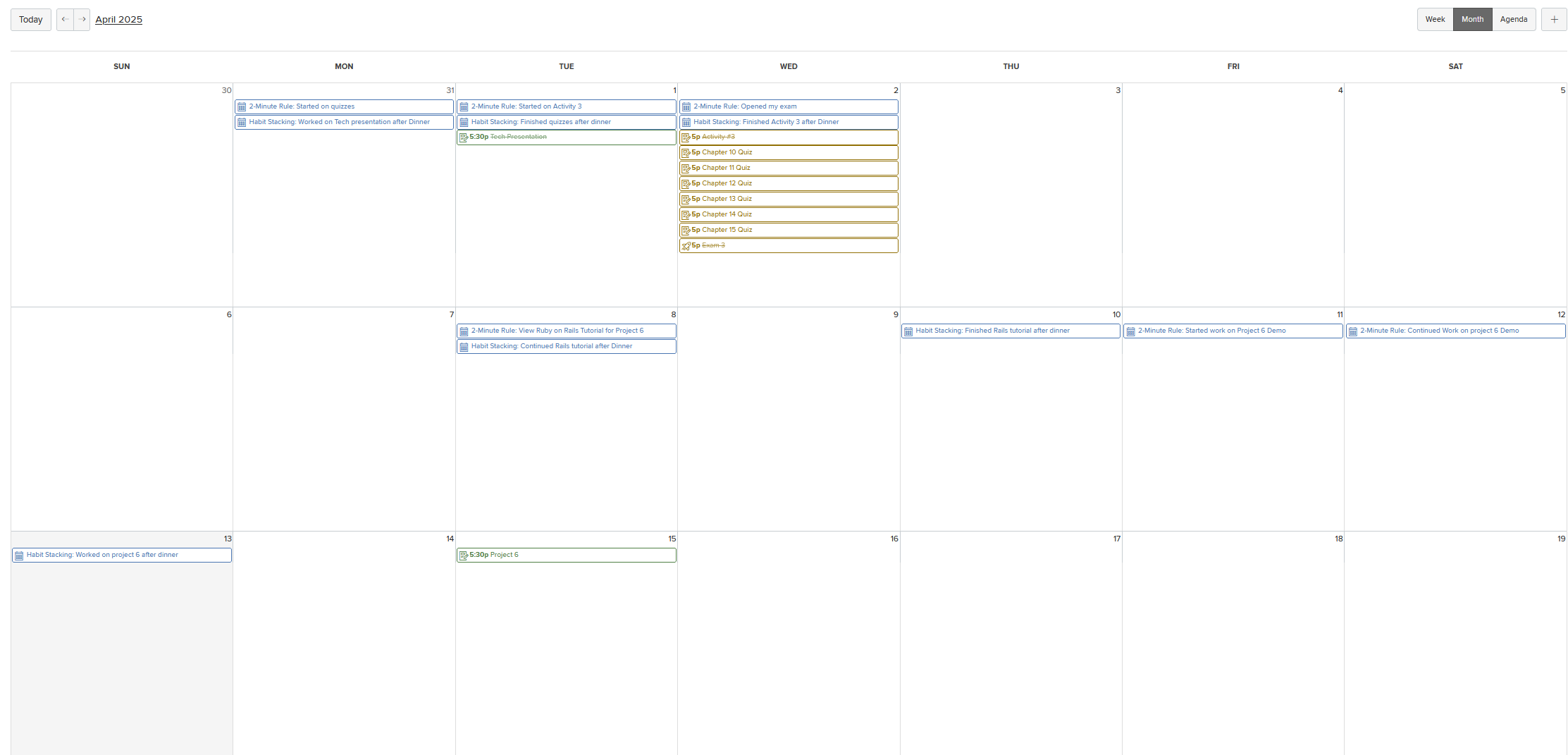Switch to Agenda view
The image size is (1568, 755).
(x=1514, y=19)
